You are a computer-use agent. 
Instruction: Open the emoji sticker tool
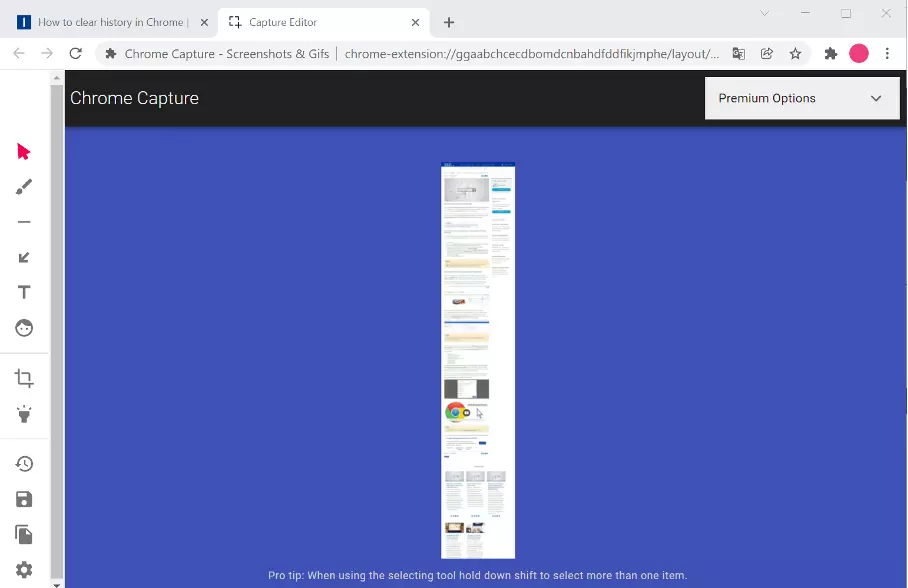[24, 328]
